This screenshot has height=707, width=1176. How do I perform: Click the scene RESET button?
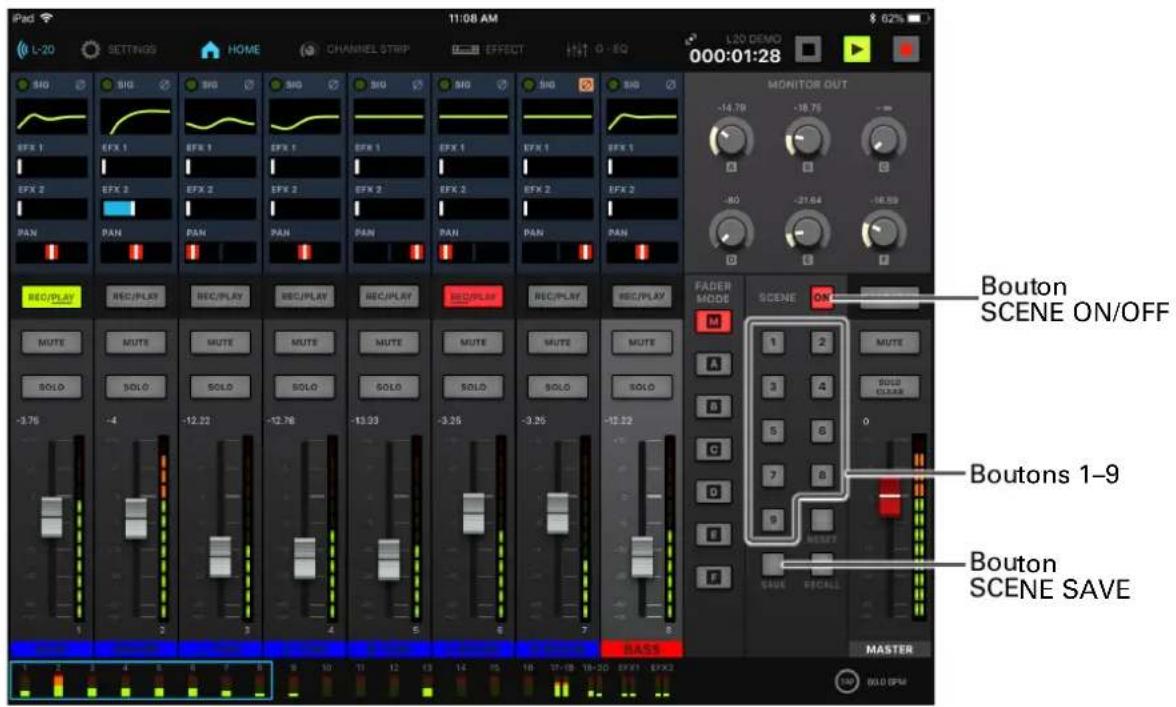(822, 520)
